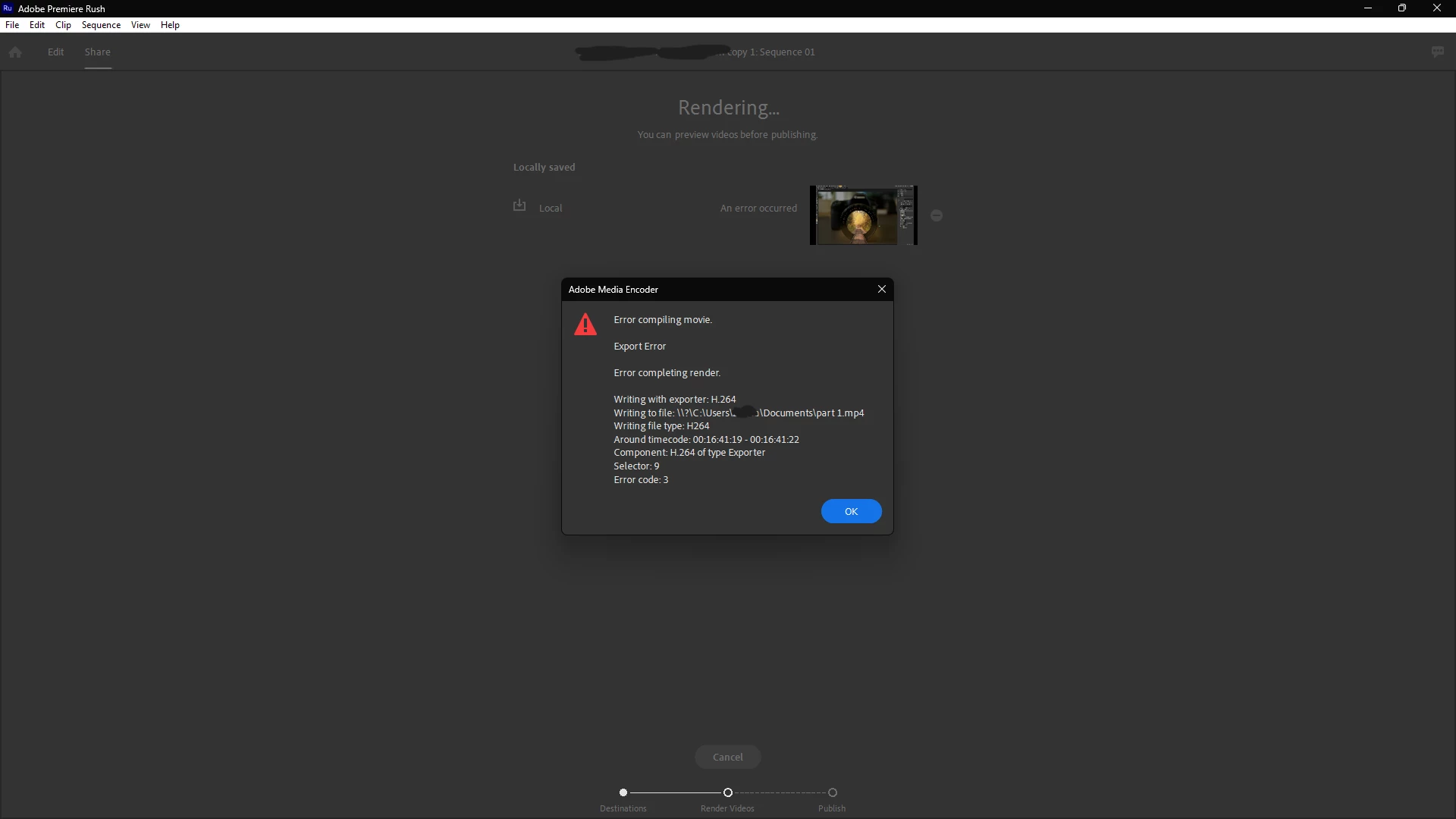1456x819 pixels.
Task: Select the Share workspace tab
Action: [97, 52]
